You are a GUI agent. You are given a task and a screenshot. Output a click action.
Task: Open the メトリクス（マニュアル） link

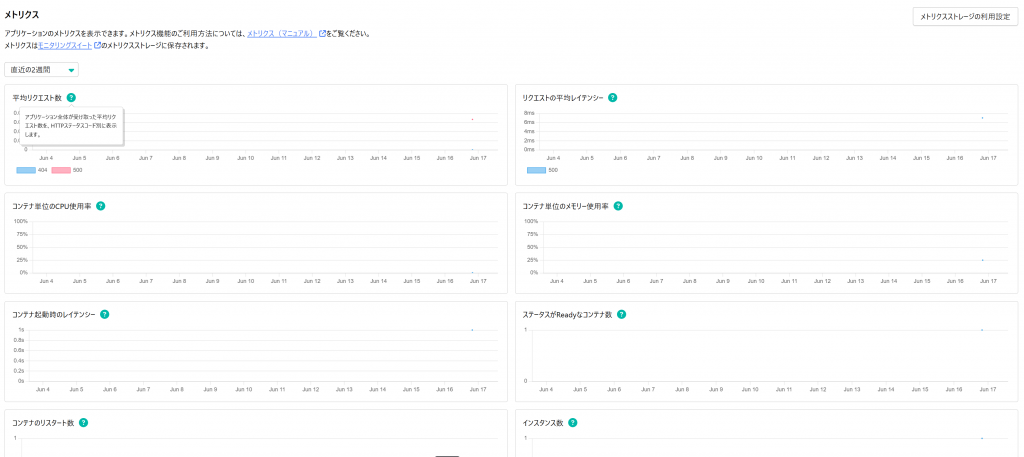[282, 33]
